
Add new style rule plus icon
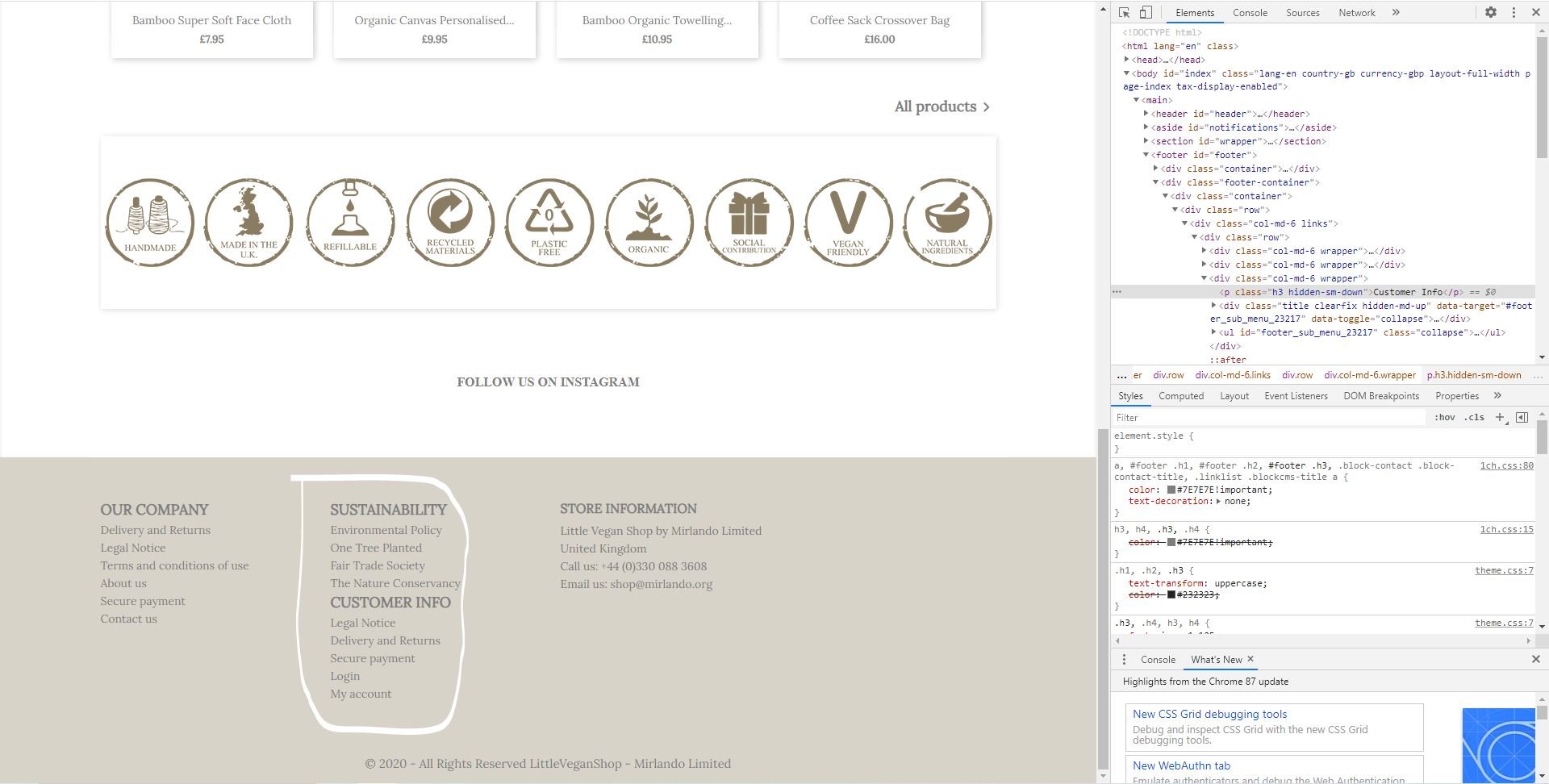[1500, 417]
